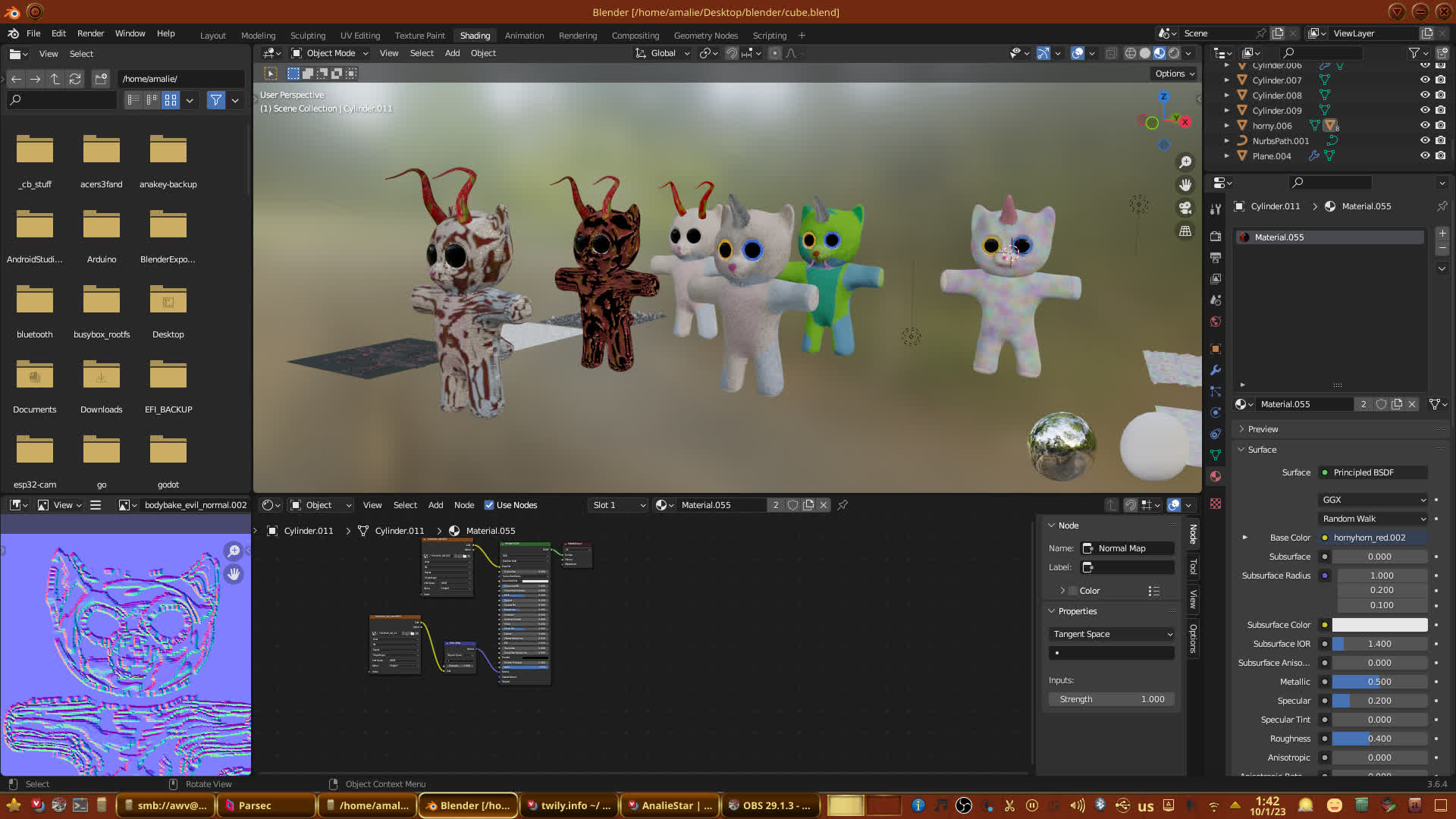Switch to the Texture Paint workspace tab
This screenshot has height=819, width=1456.
[419, 36]
